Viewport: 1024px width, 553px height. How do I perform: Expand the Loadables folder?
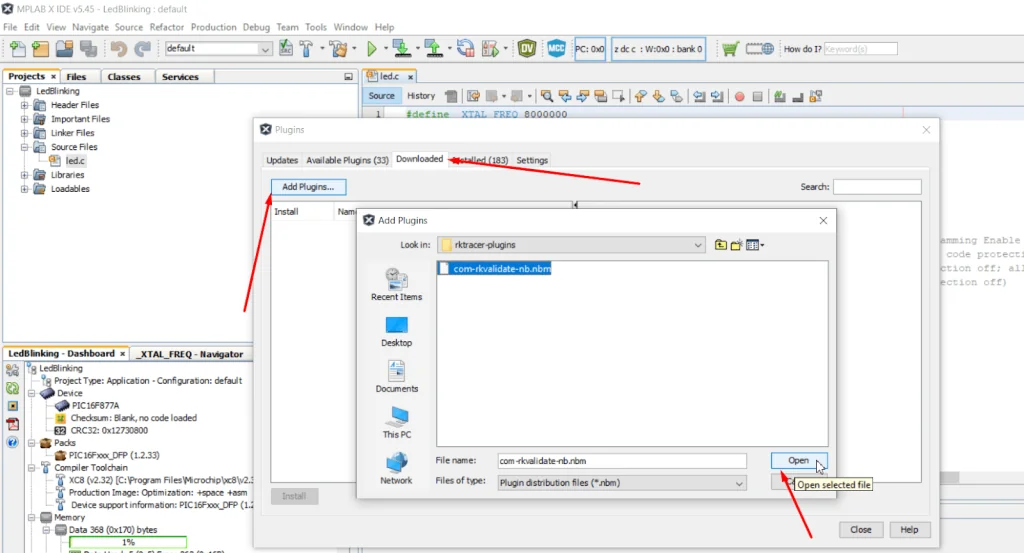(24, 189)
